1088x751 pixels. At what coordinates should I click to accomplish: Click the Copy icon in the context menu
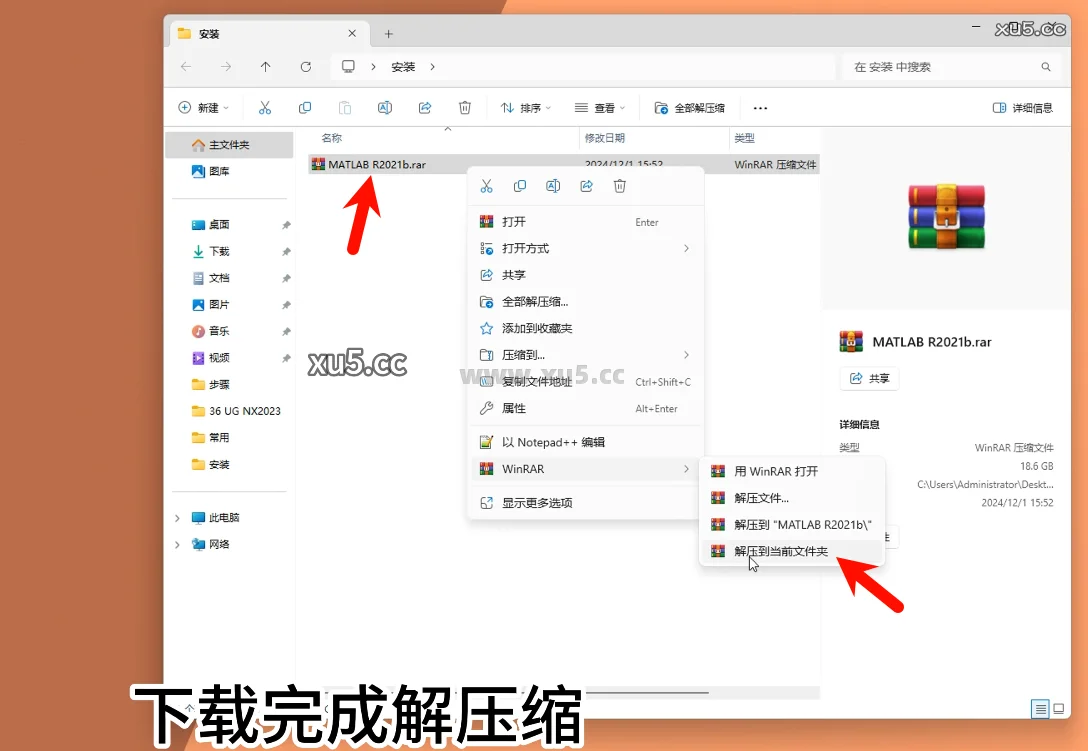[520, 186]
